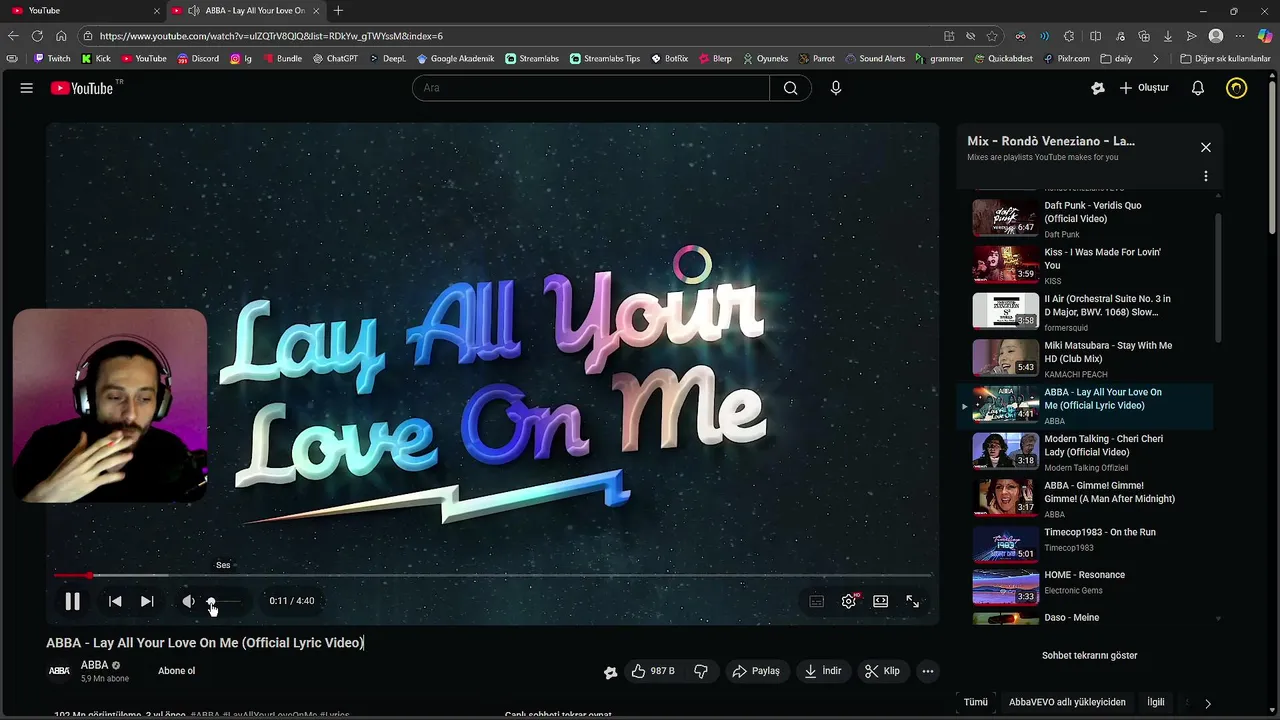Screen dimensions: 1280x720
Task: Show more bookmarks with chevron
Action: pyautogui.click(x=1156, y=58)
